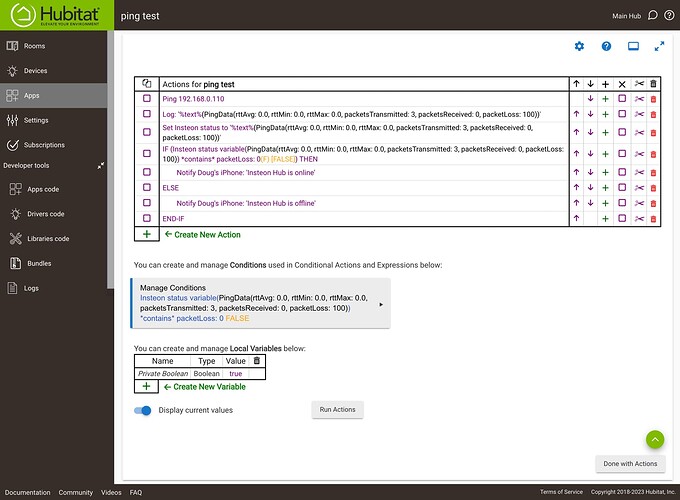Tick the checkbox left of 'Insteon Hub is offline'
Viewport: 680px width, 500px height.
tap(147, 203)
